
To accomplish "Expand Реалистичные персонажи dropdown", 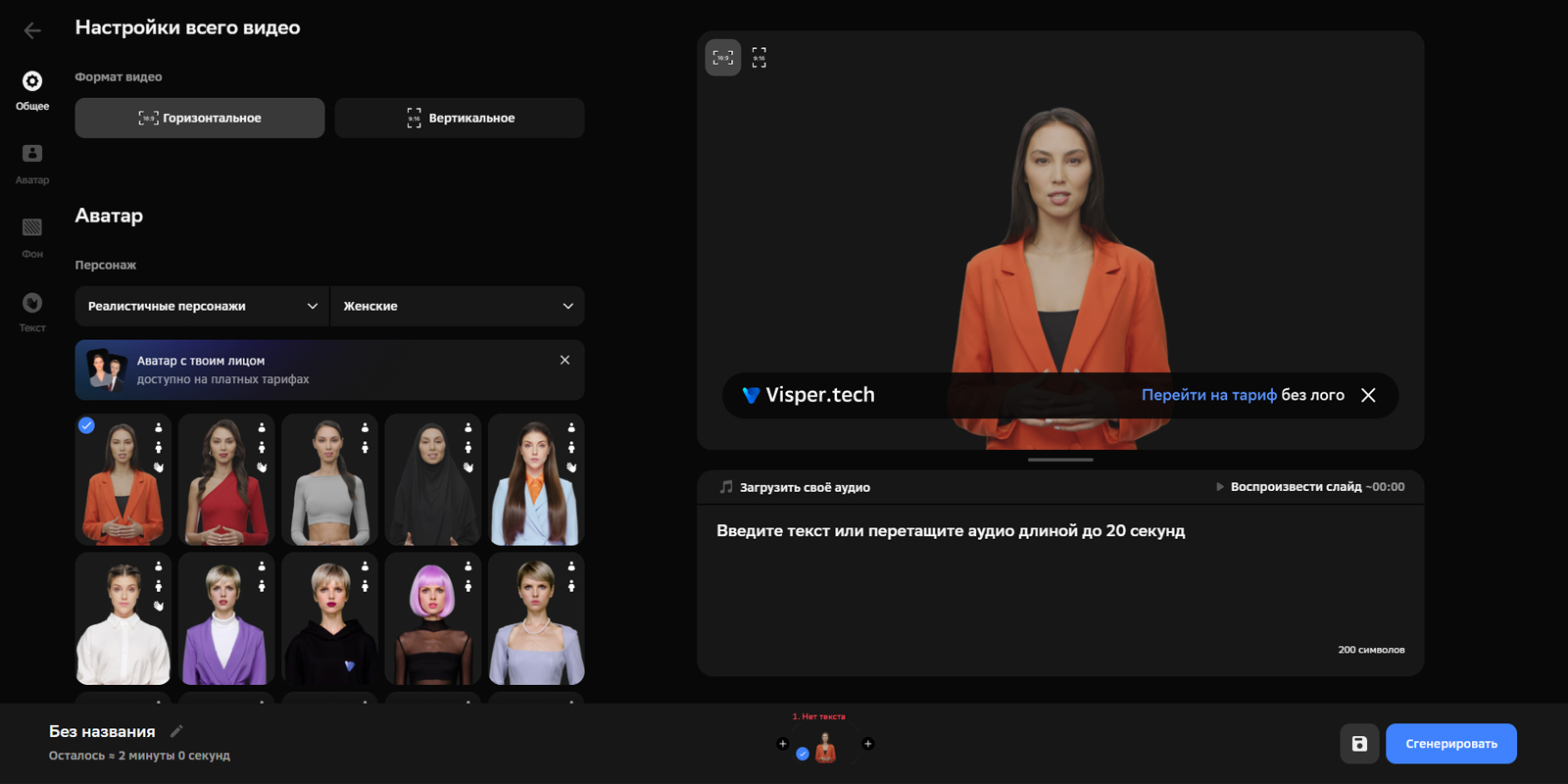I will (x=202, y=306).
